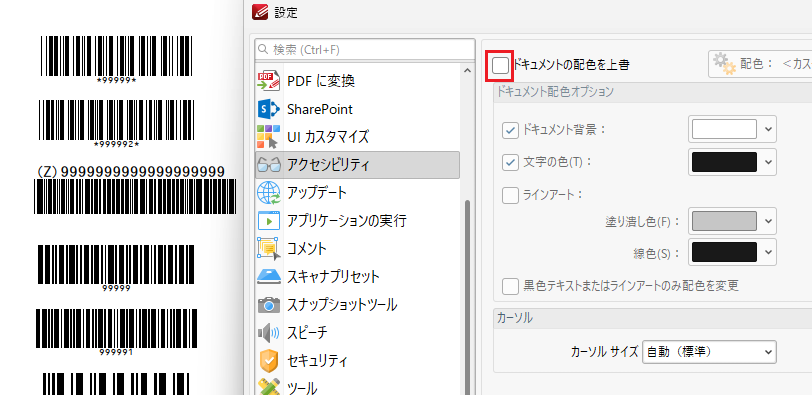Open the カーソル サイズ combo box
Screen dimensions: 812x395
pyautogui.click(x=709, y=352)
